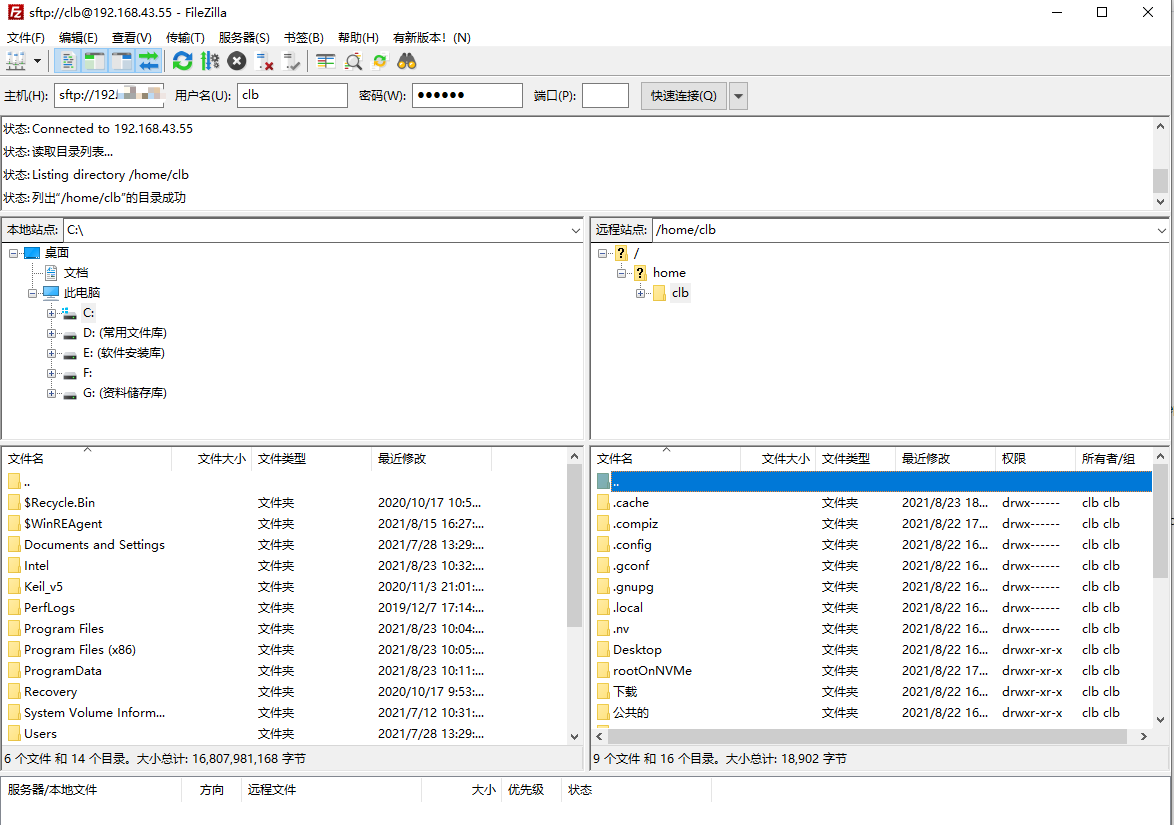Open the Site Manager icon
The width and height of the screenshot is (1174, 825).
16,61
